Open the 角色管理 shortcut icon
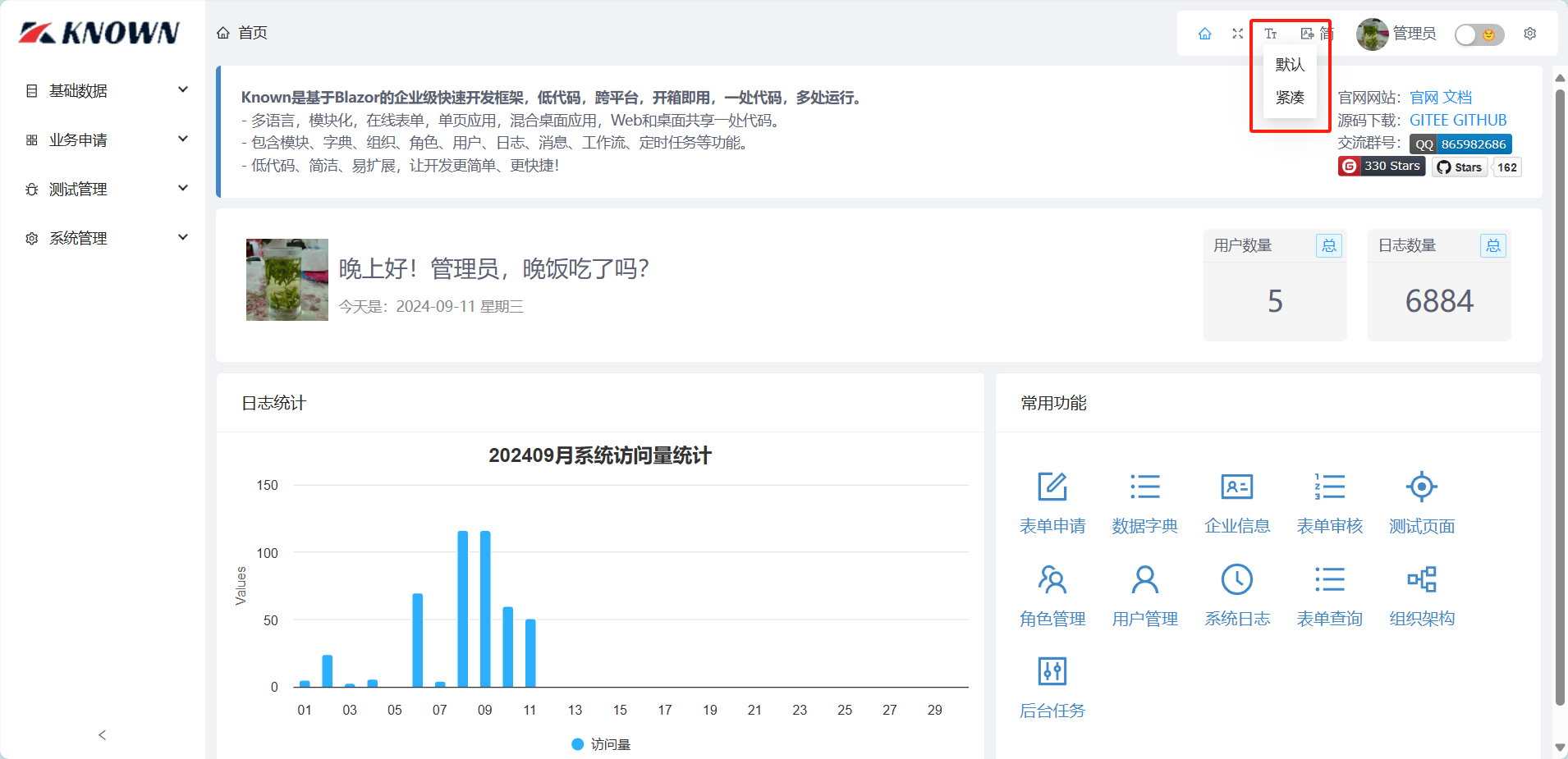1568x759 pixels. (x=1052, y=579)
